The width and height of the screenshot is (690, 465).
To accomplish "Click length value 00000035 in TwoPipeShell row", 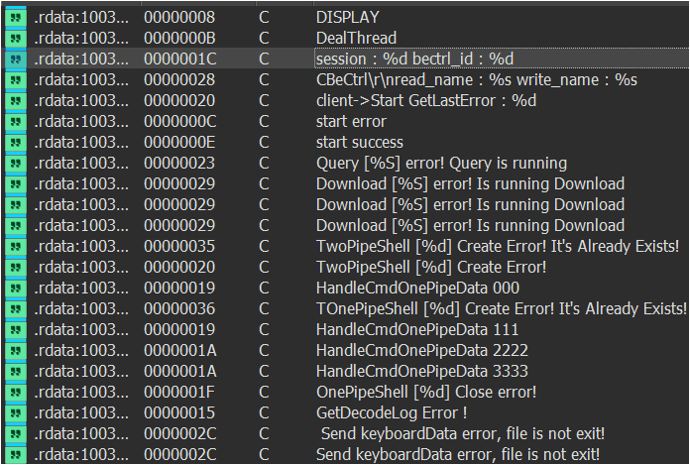I will [180, 246].
